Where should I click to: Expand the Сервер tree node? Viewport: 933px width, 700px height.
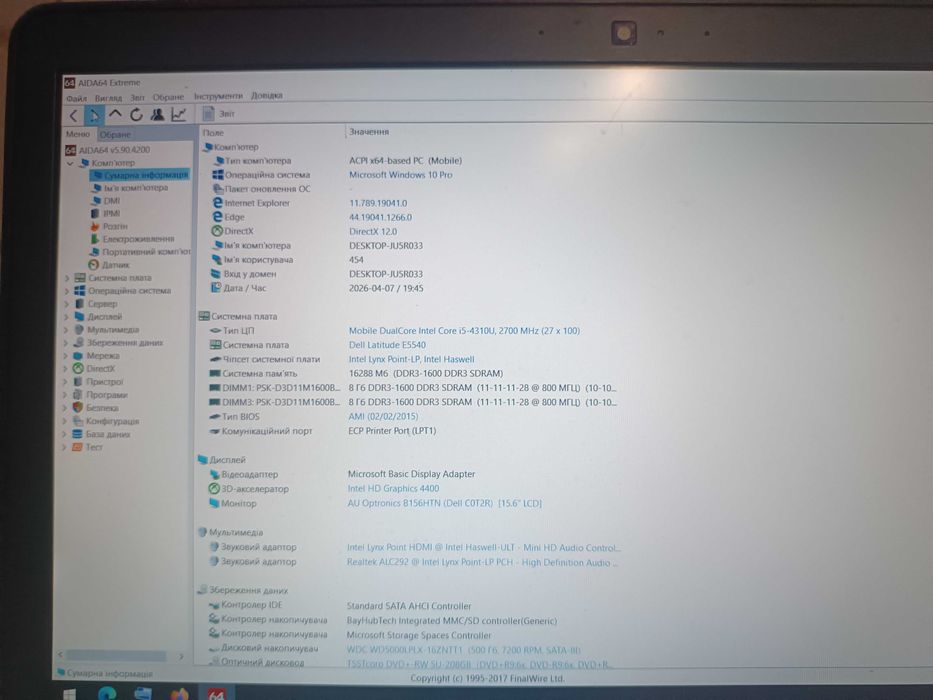(x=67, y=304)
